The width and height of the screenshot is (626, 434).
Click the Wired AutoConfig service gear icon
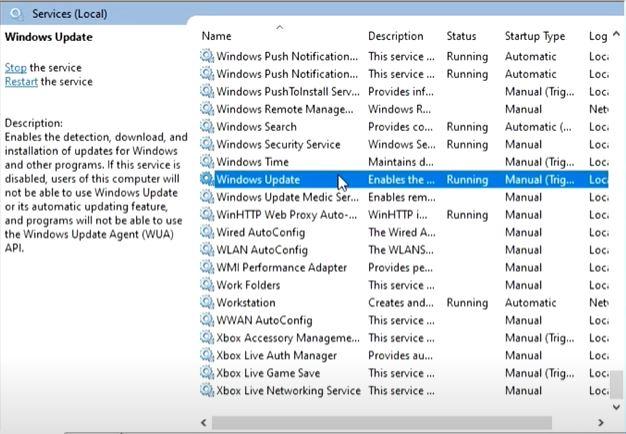(207, 232)
